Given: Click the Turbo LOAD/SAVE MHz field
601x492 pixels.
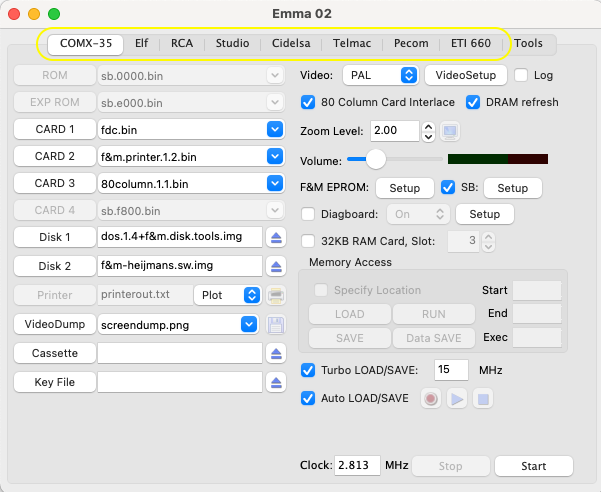Looking at the screenshot, I should (x=451, y=370).
